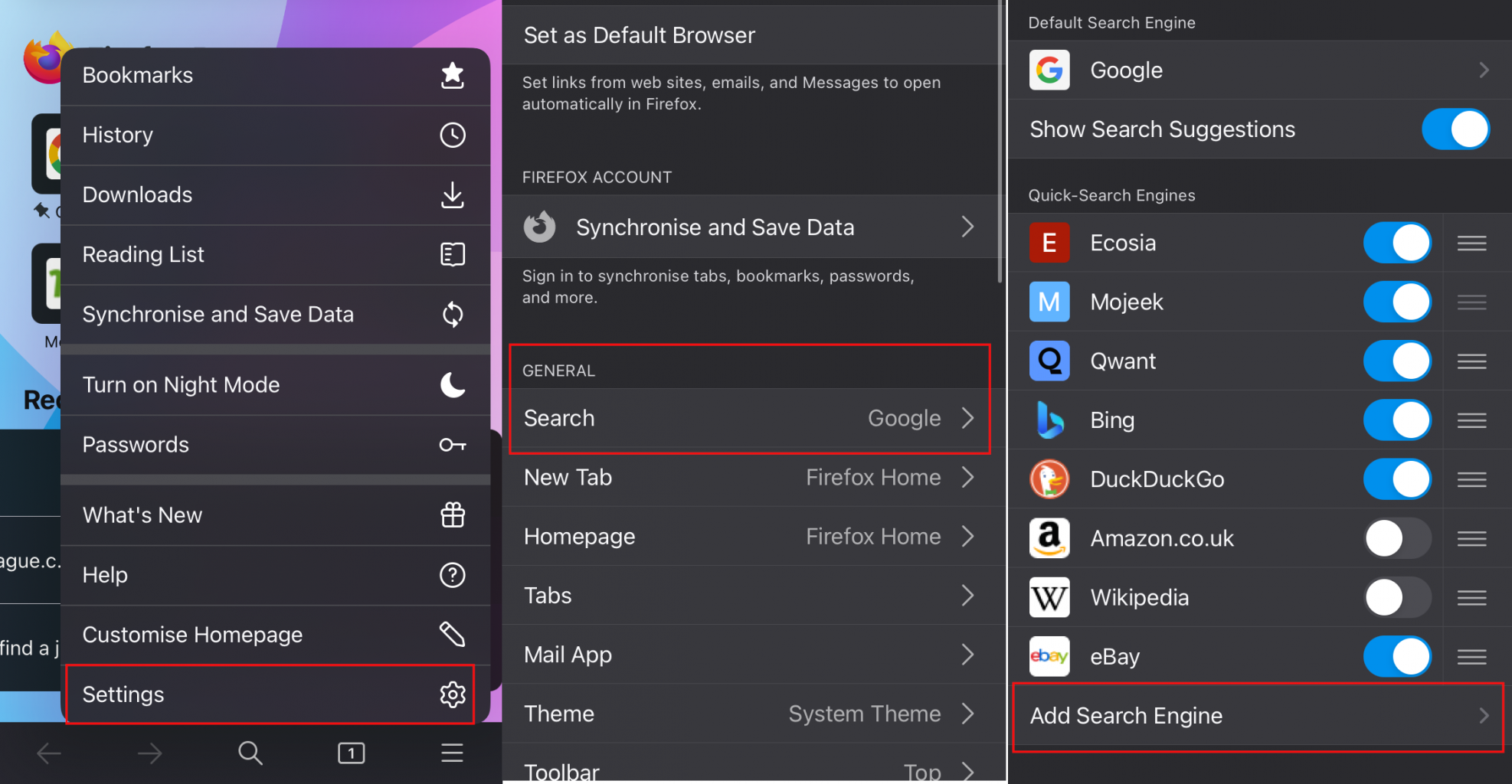Click the What's New gift icon
Image resolution: width=1512 pixels, height=784 pixels.
point(453,514)
